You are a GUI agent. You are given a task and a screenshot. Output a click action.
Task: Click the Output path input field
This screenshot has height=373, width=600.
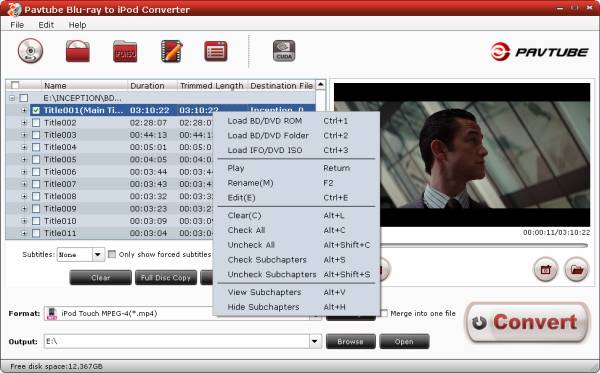click(x=177, y=341)
